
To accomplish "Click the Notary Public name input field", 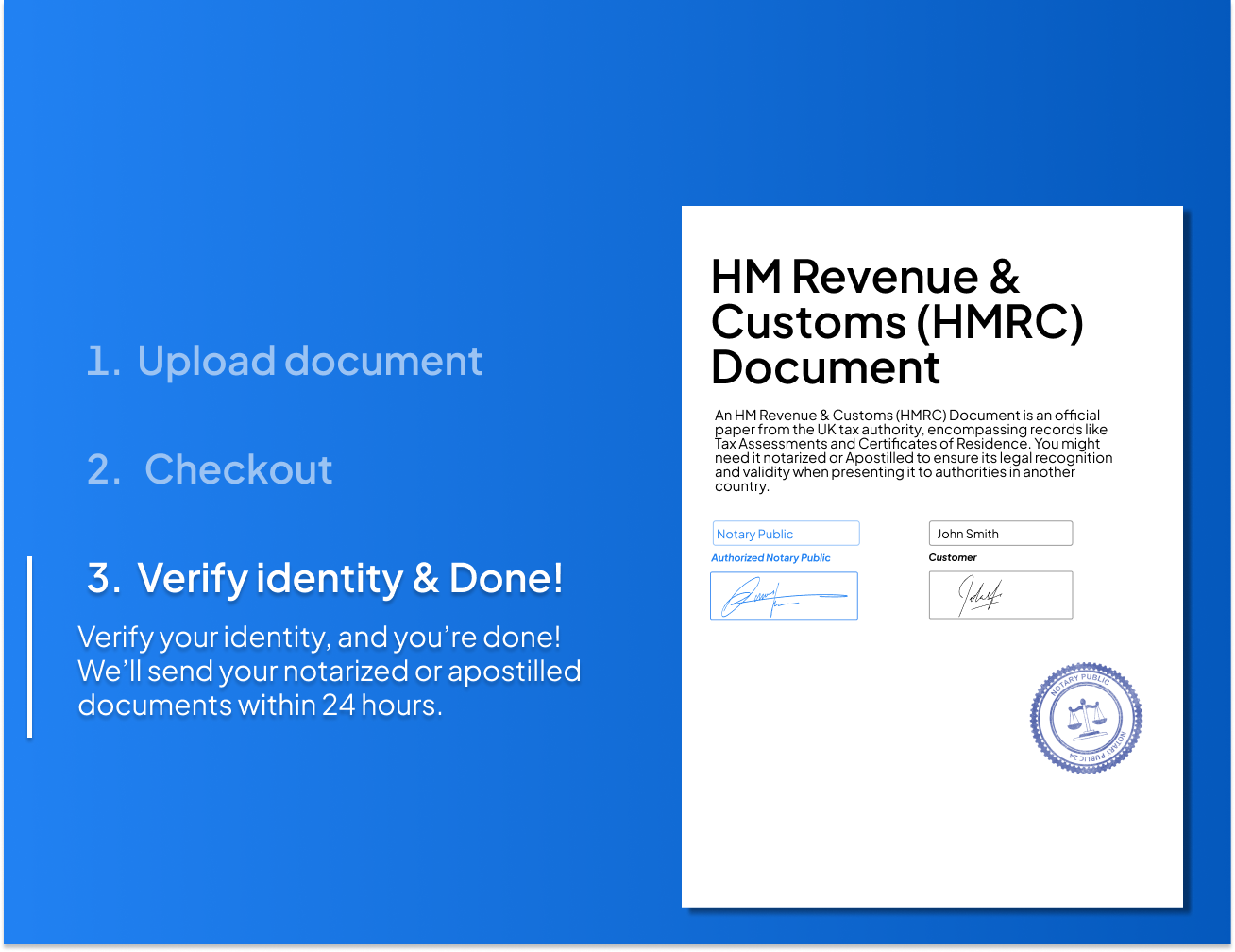I will [786, 533].
